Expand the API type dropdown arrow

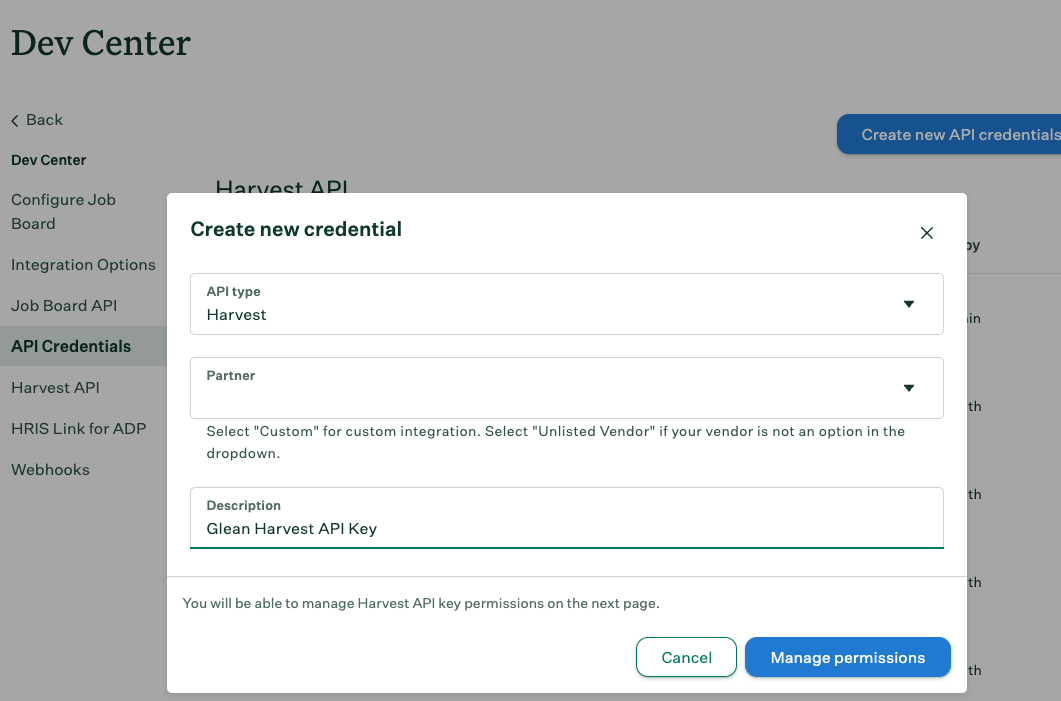(x=908, y=304)
